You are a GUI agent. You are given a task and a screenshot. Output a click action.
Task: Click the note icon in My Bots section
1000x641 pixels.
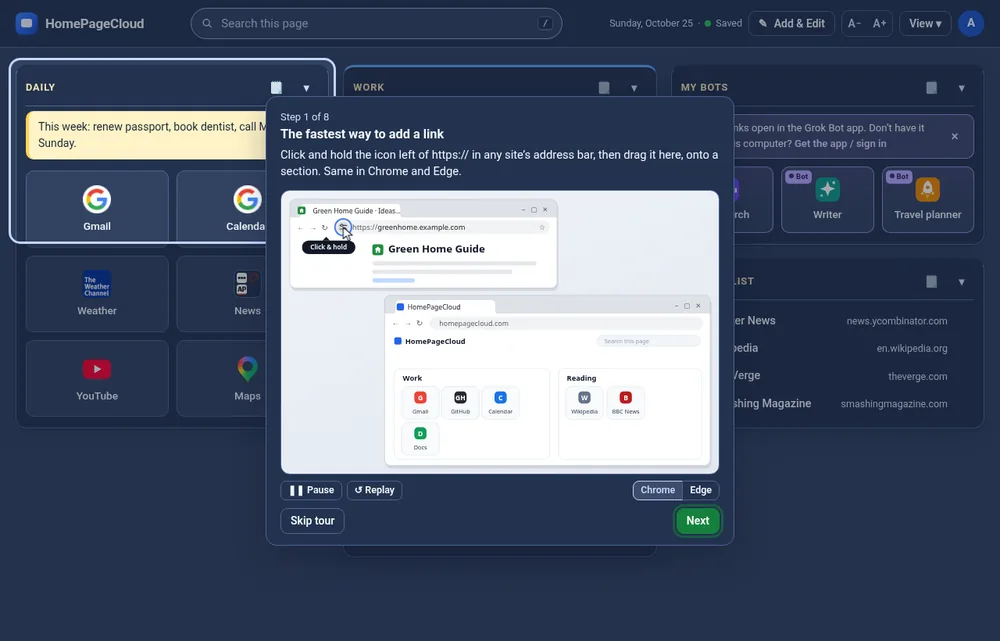[932, 87]
